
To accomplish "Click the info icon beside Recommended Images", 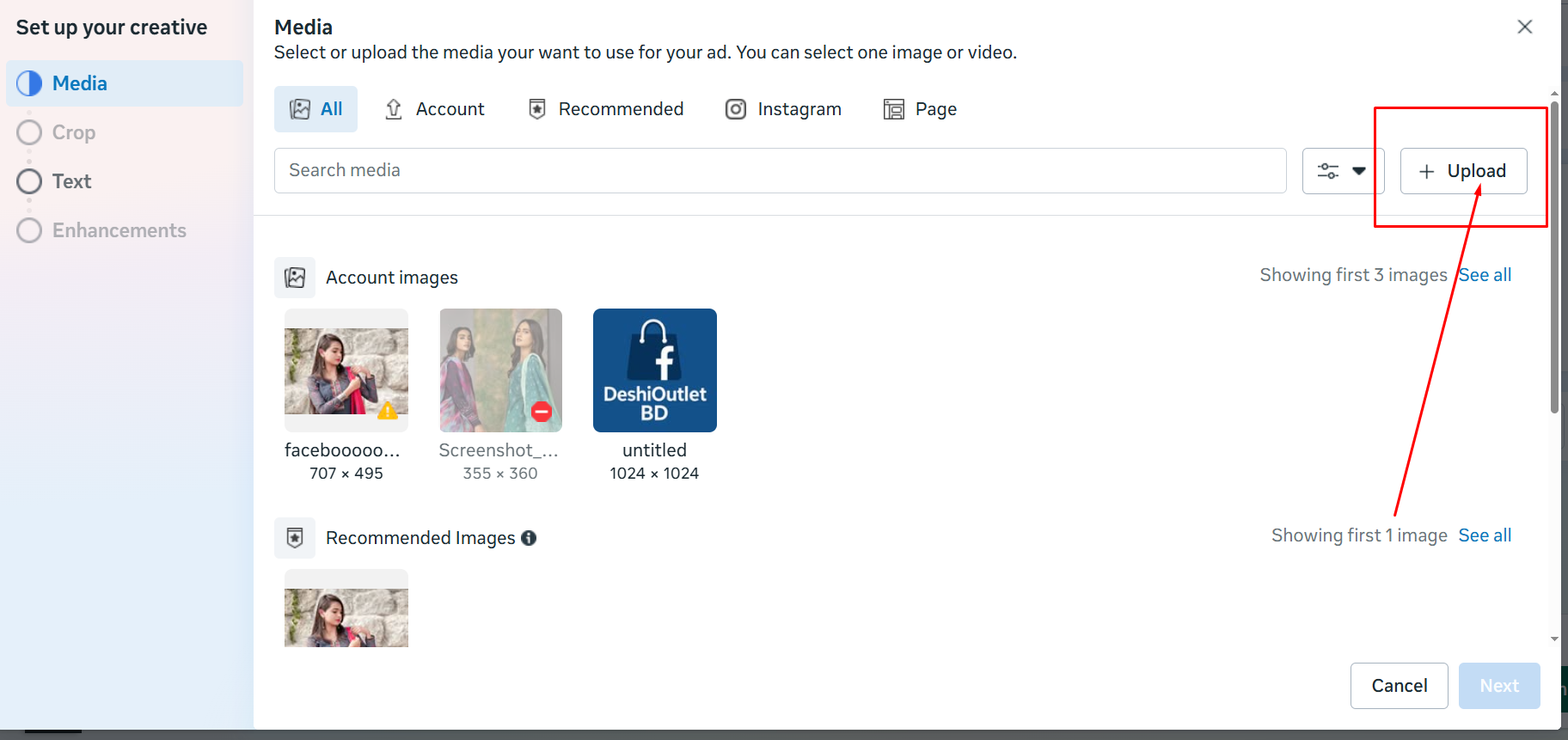I will (529, 538).
